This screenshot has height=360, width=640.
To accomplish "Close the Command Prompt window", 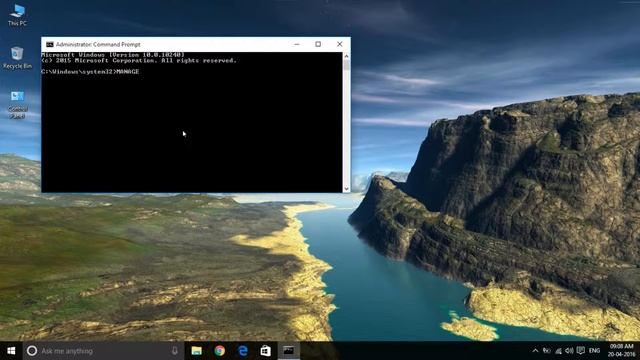I will [340, 44].
